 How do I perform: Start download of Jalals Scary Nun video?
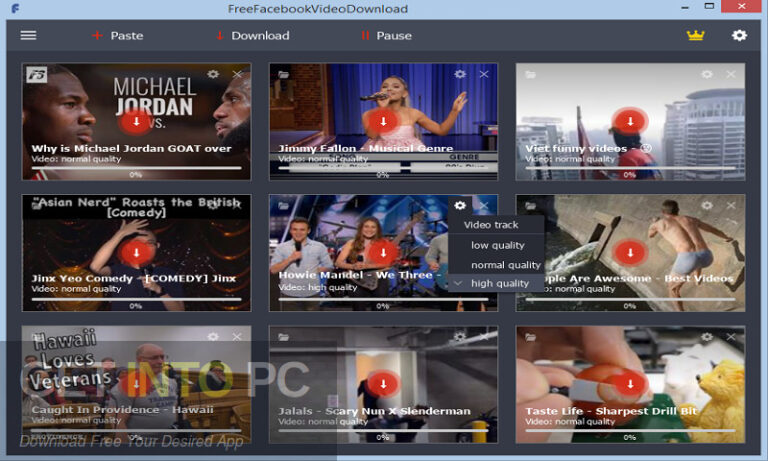(383, 384)
